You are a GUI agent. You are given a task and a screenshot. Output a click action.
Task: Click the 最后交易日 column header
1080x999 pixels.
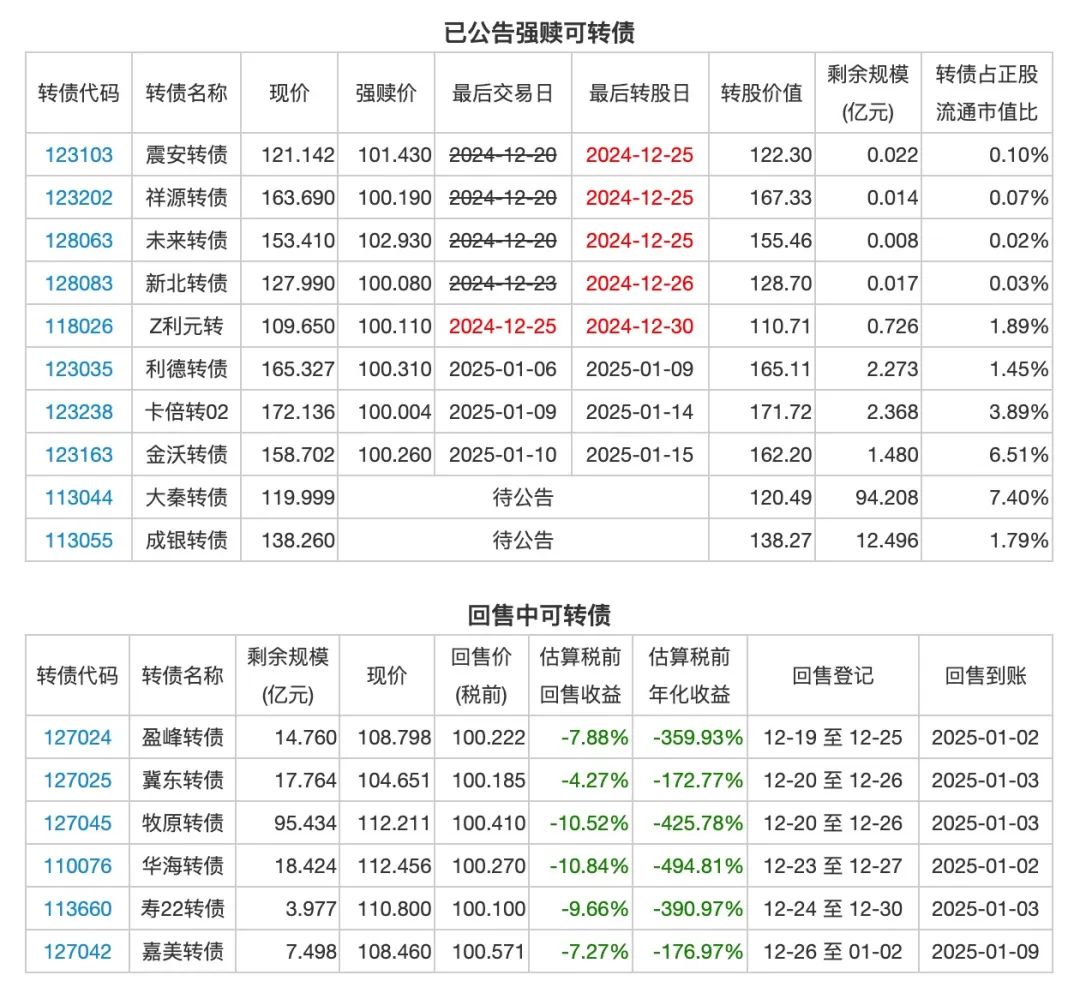click(x=503, y=93)
